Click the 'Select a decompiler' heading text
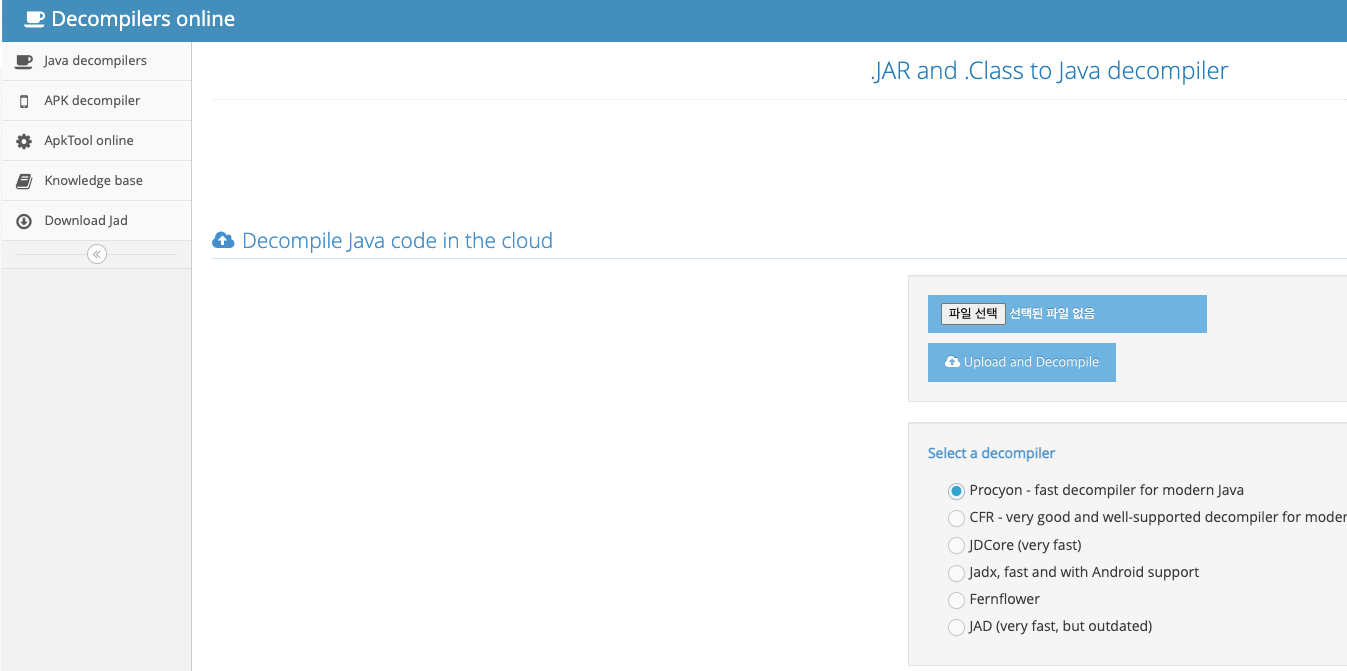The image size is (1347, 671). (991, 453)
